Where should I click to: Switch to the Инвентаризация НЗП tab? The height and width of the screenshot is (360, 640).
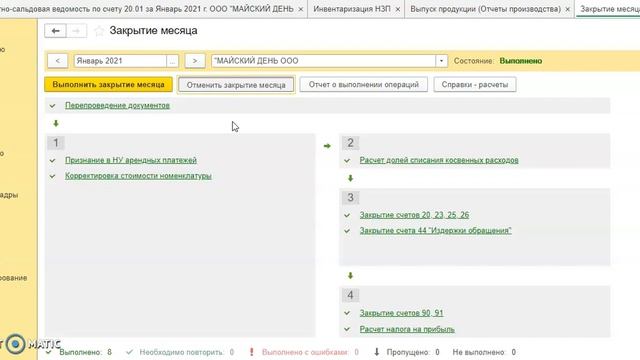351,9
